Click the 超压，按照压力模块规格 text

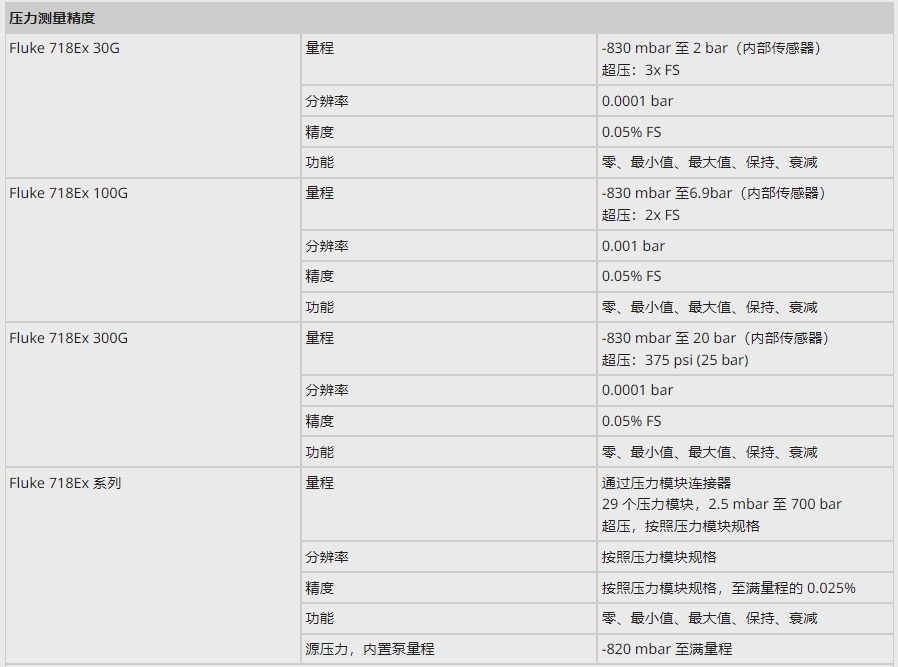click(x=680, y=526)
